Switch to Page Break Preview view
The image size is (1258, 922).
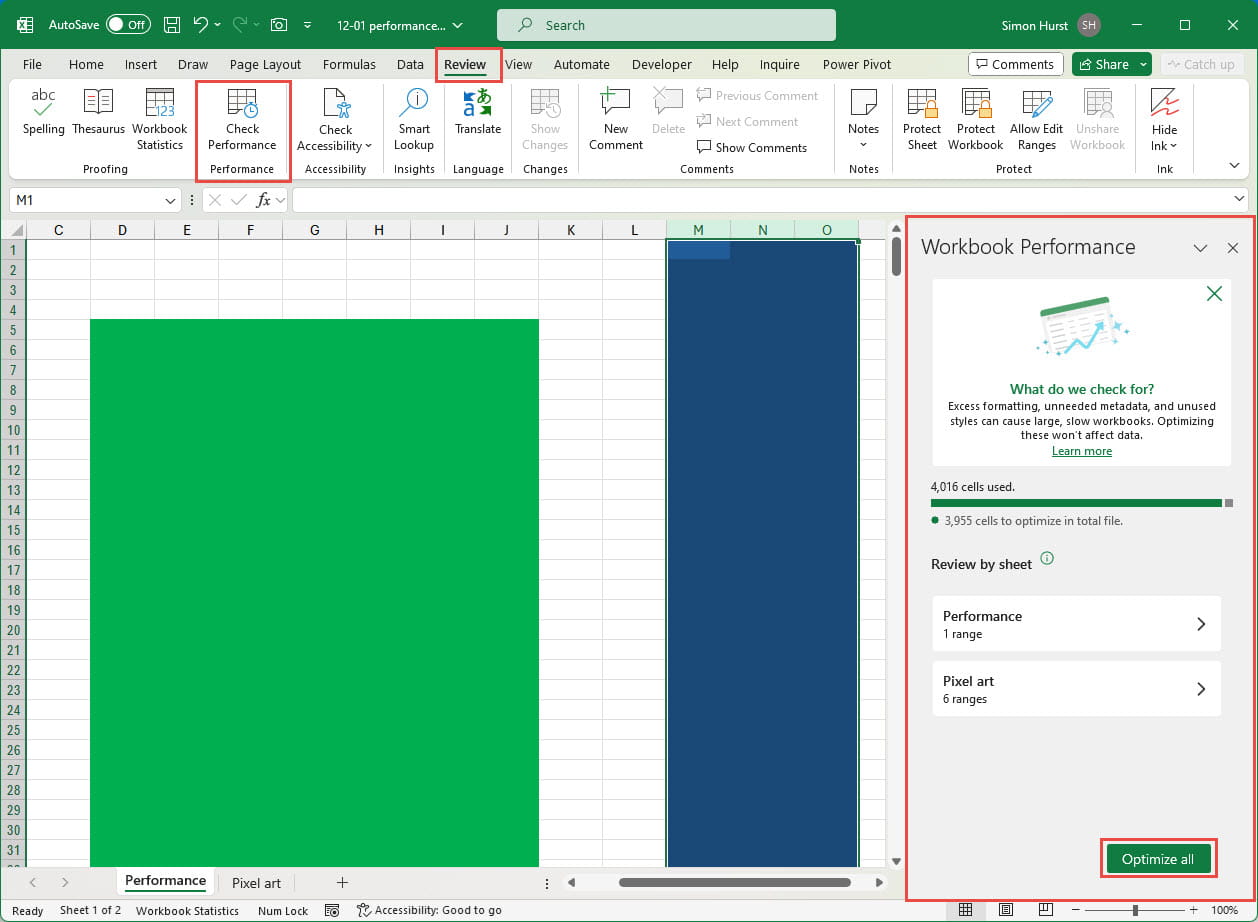point(1045,910)
